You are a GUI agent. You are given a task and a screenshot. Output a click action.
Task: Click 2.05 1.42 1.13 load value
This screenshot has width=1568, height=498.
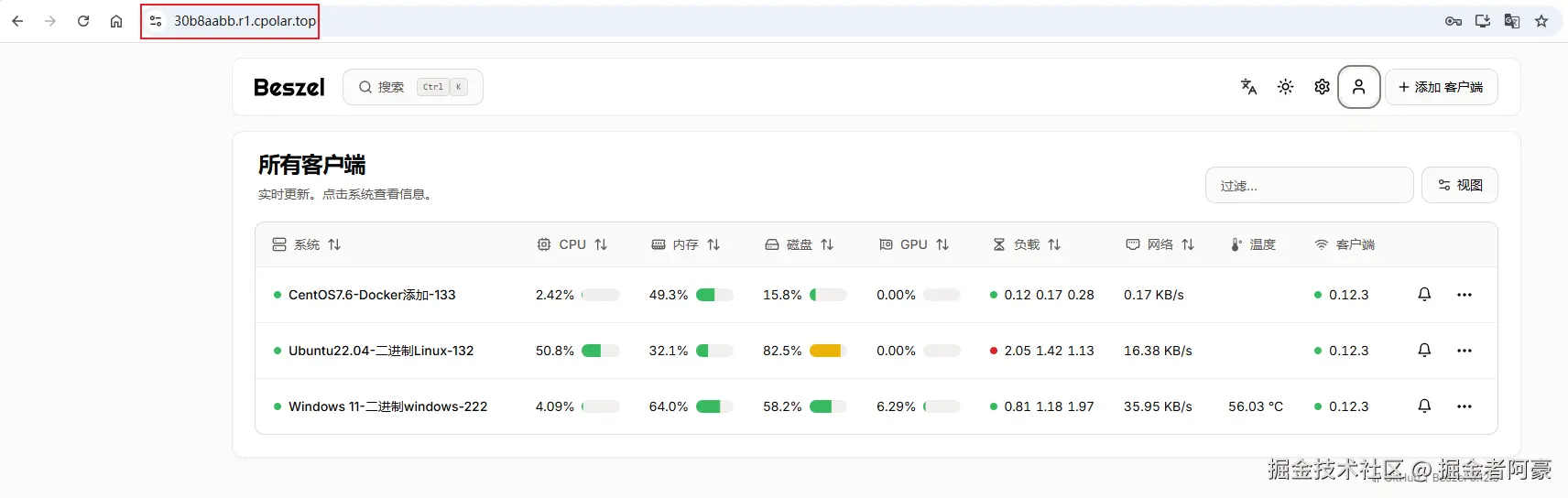coord(1049,351)
